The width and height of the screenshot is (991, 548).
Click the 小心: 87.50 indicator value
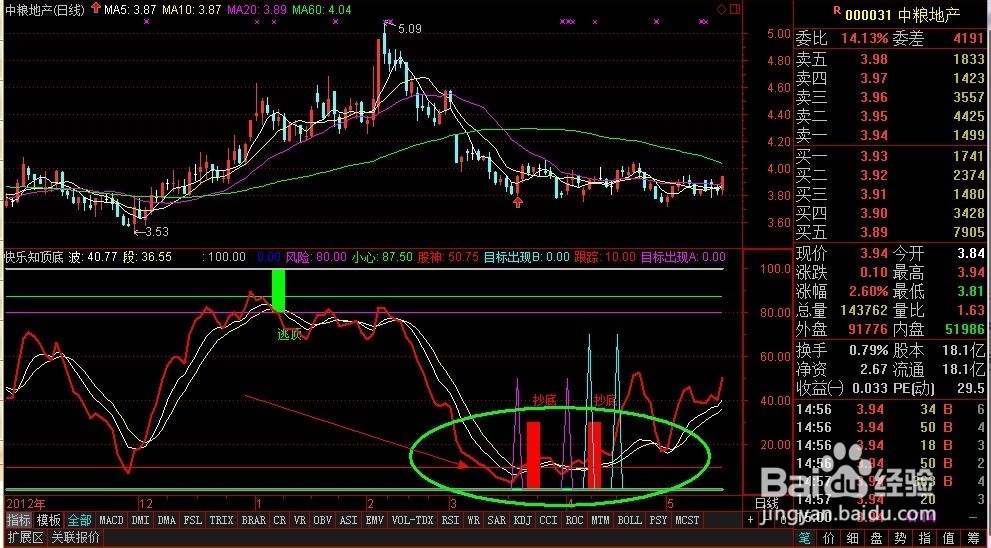click(382, 257)
